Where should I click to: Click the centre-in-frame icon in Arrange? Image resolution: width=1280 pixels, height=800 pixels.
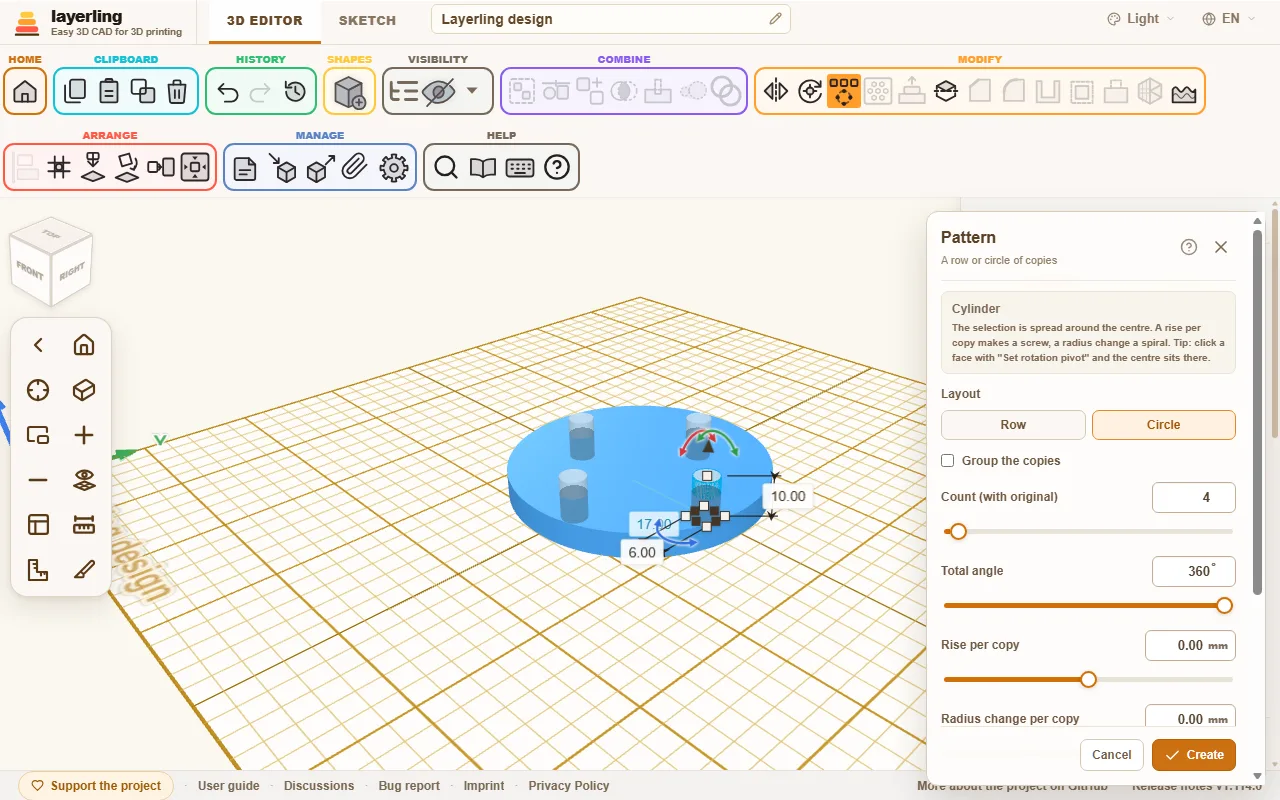(195, 167)
